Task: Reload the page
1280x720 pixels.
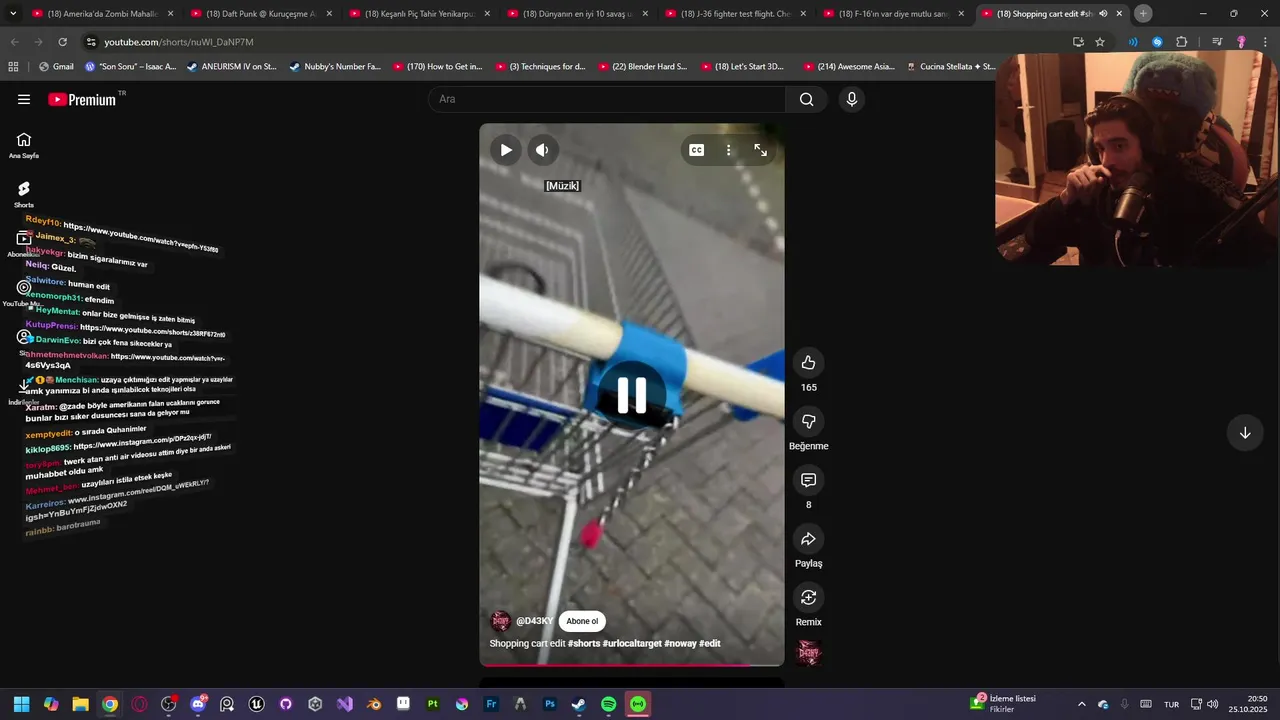Action: 63,42
